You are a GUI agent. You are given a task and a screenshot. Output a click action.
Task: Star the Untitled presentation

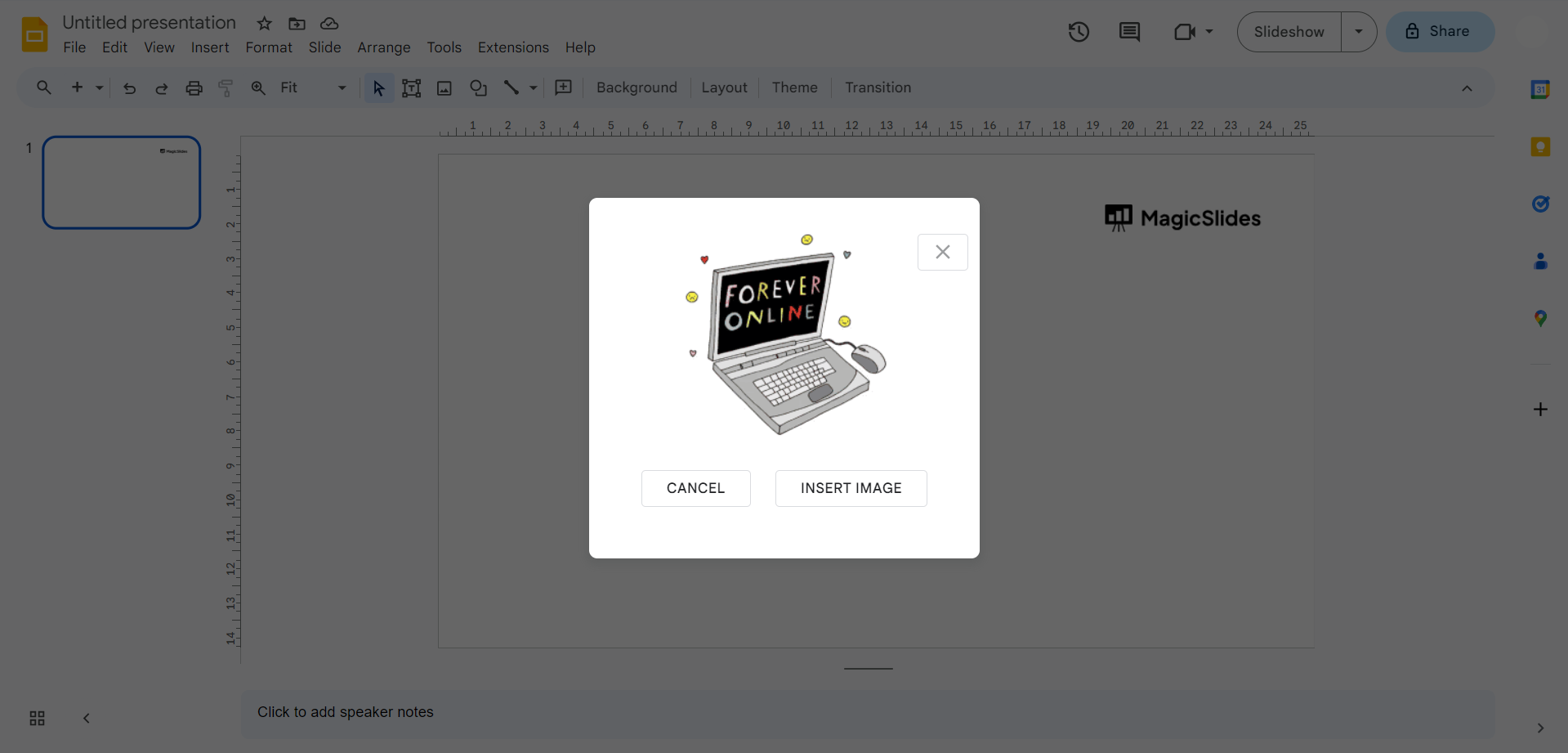[x=264, y=24]
